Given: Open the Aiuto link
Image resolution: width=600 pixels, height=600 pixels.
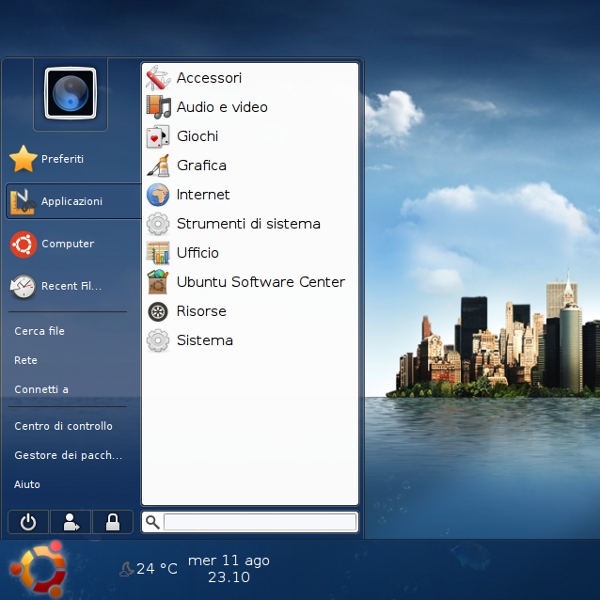Looking at the screenshot, I should tap(27, 484).
